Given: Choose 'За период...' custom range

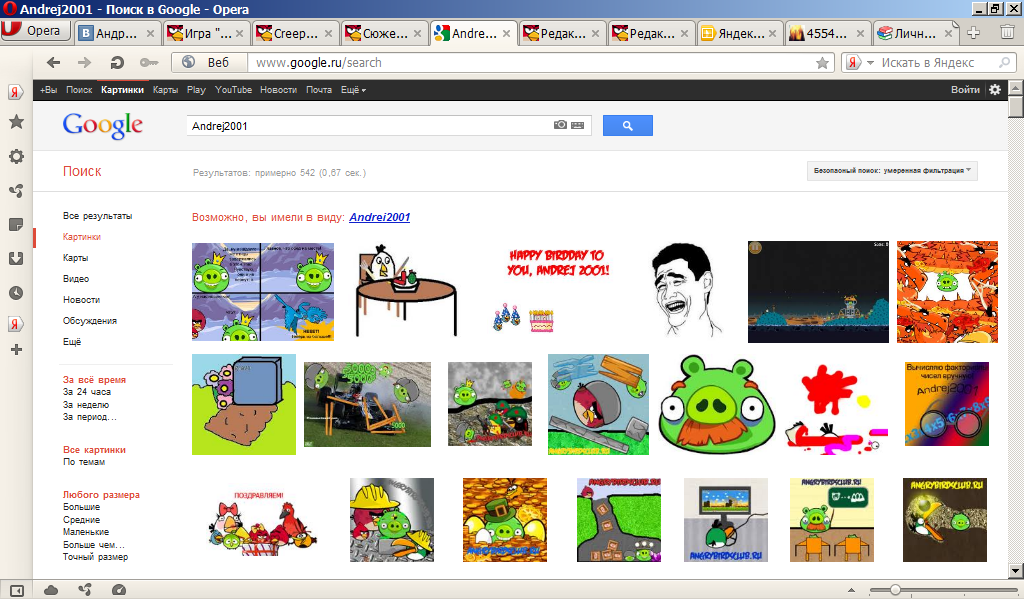Looking at the screenshot, I should pyautogui.click(x=90, y=417).
